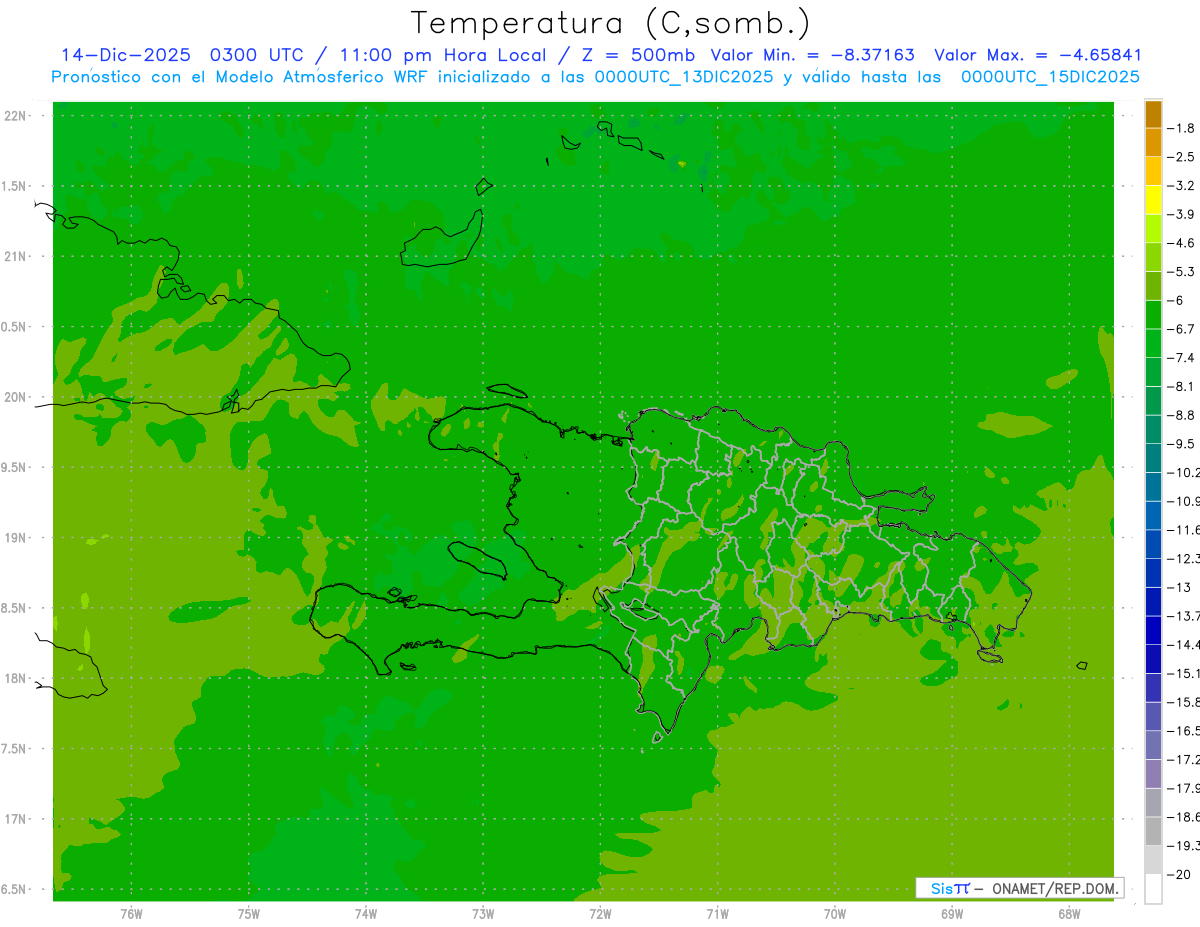Click the -6.7 colorbar label
The image size is (1200, 927).
coord(1182,329)
